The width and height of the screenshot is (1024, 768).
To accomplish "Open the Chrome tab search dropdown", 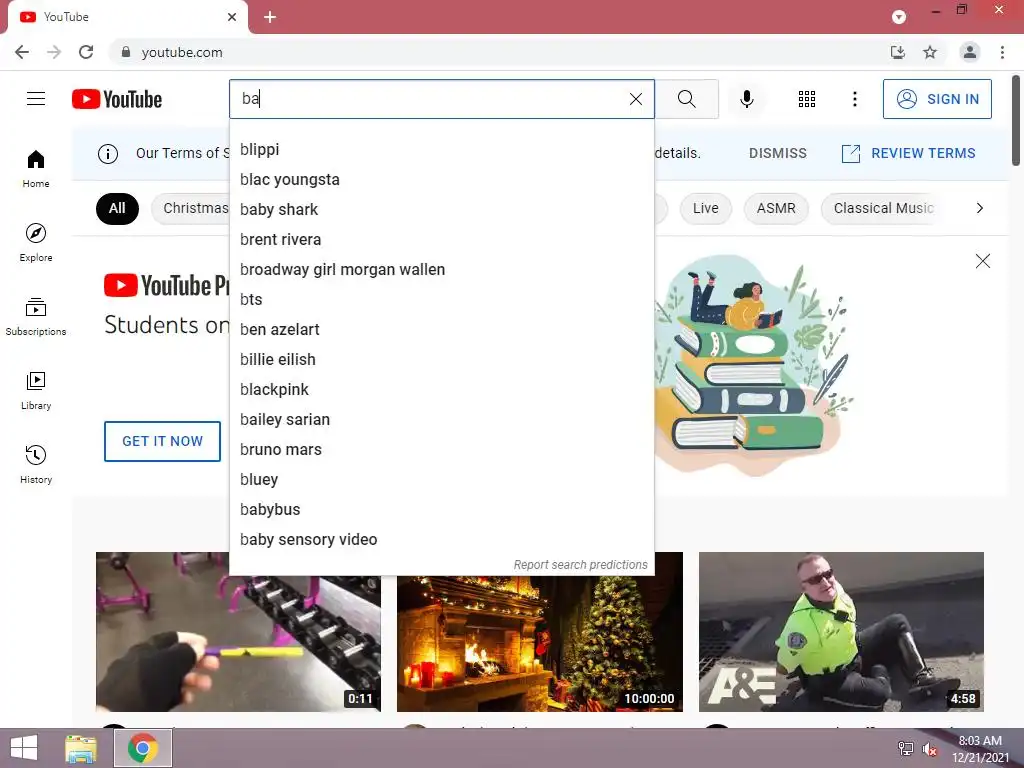I will pyautogui.click(x=899, y=17).
